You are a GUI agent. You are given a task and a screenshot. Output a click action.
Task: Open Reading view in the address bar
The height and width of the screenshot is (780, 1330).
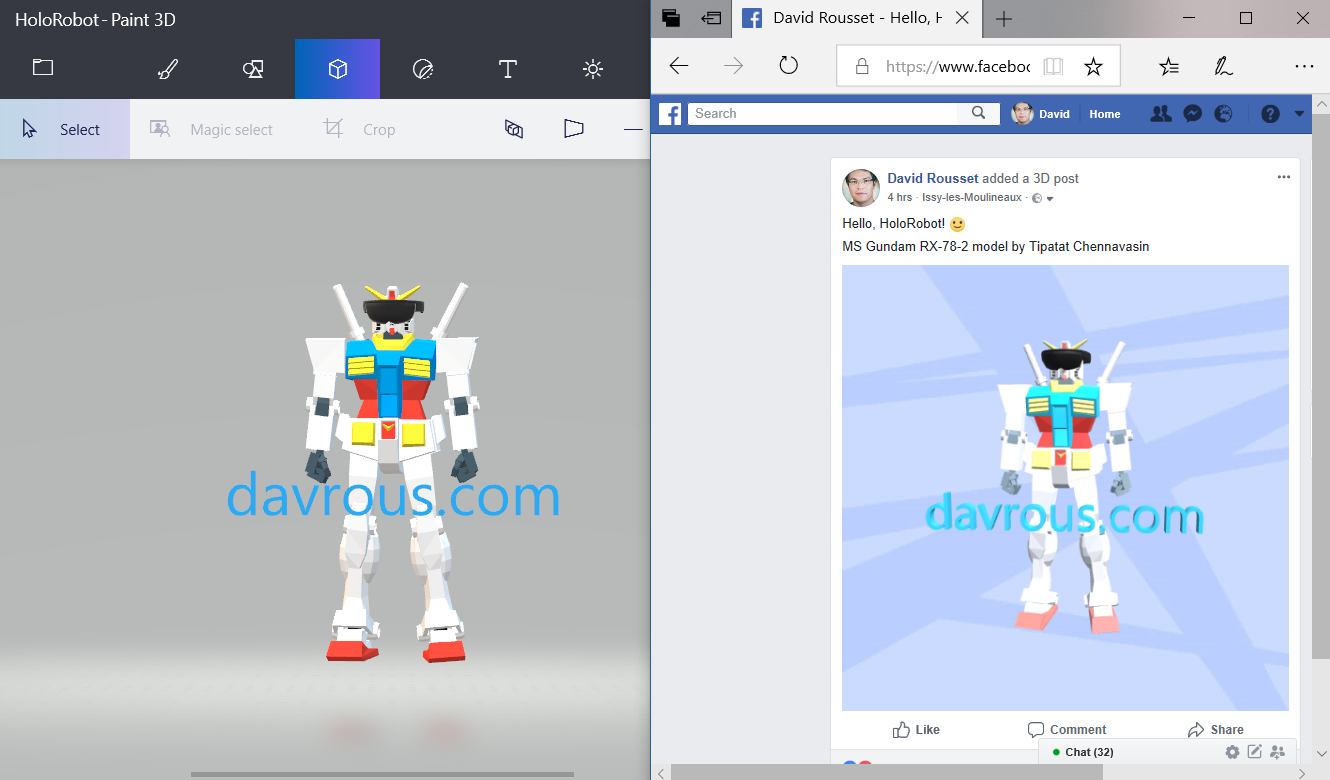point(1052,66)
